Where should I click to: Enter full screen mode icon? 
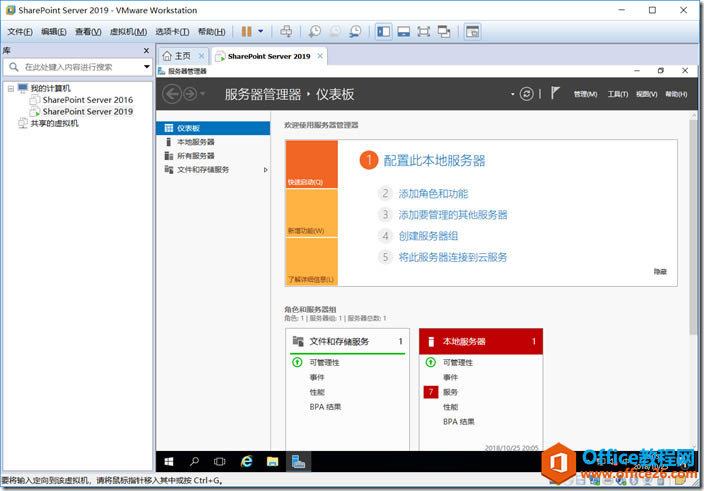click(x=423, y=31)
